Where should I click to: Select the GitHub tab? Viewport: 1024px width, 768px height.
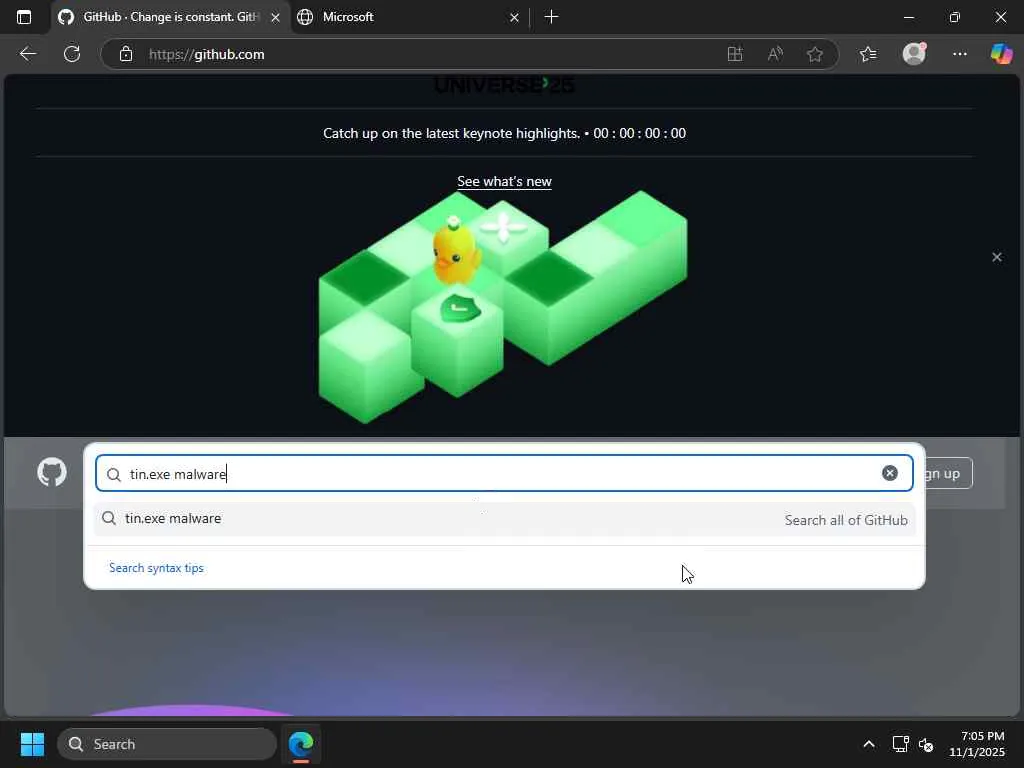tap(170, 17)
